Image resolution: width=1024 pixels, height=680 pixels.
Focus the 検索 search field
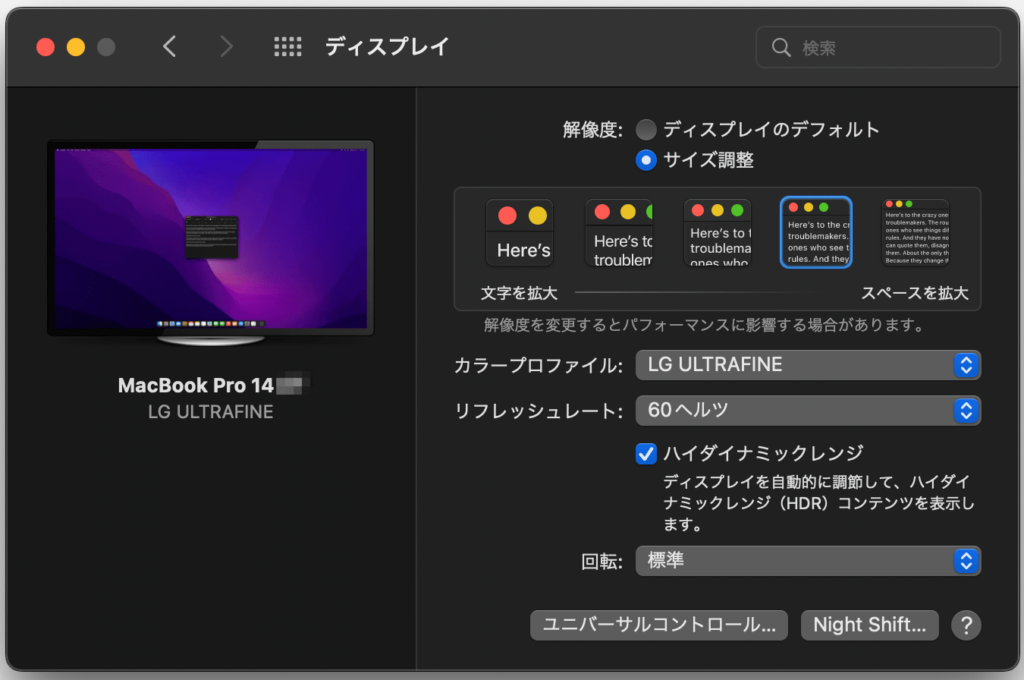point(878,47)
